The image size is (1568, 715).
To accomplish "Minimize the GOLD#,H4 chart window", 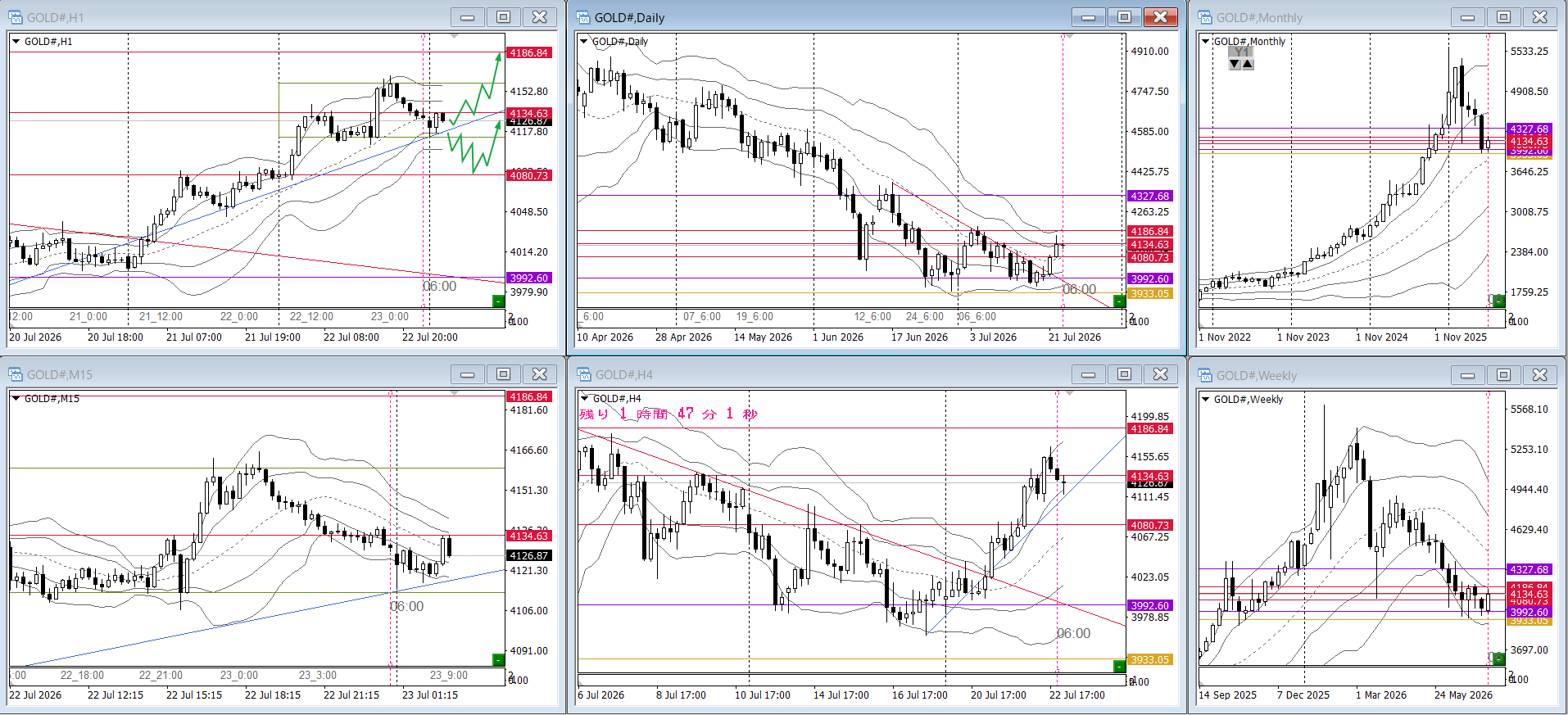I will coord(1089,374).
